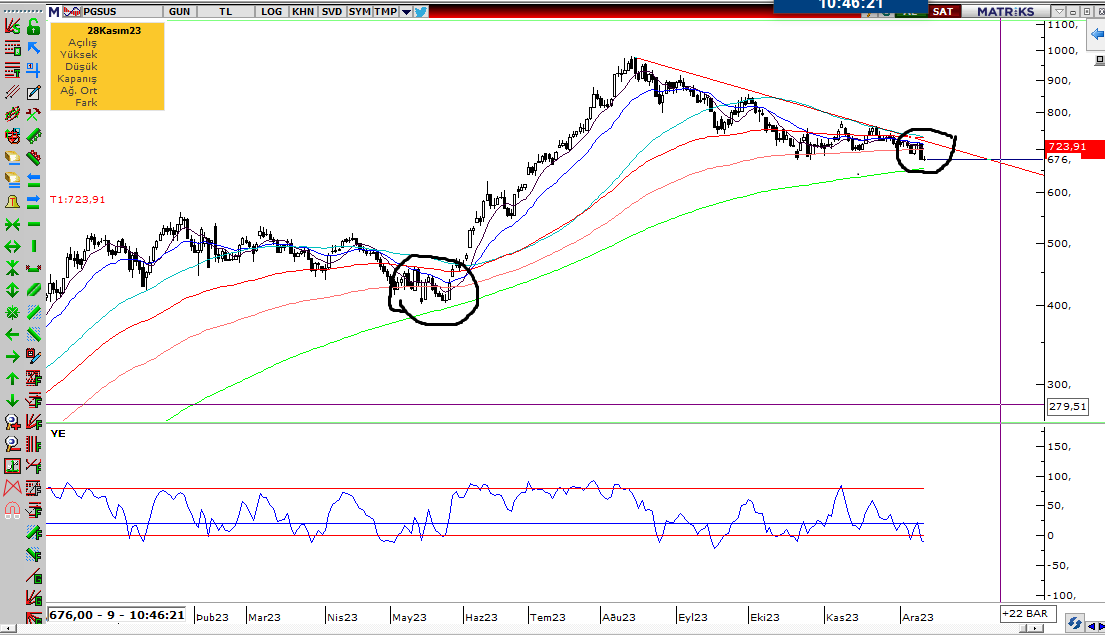
Task: Click the SAT sell button
Action: point(942,11)
